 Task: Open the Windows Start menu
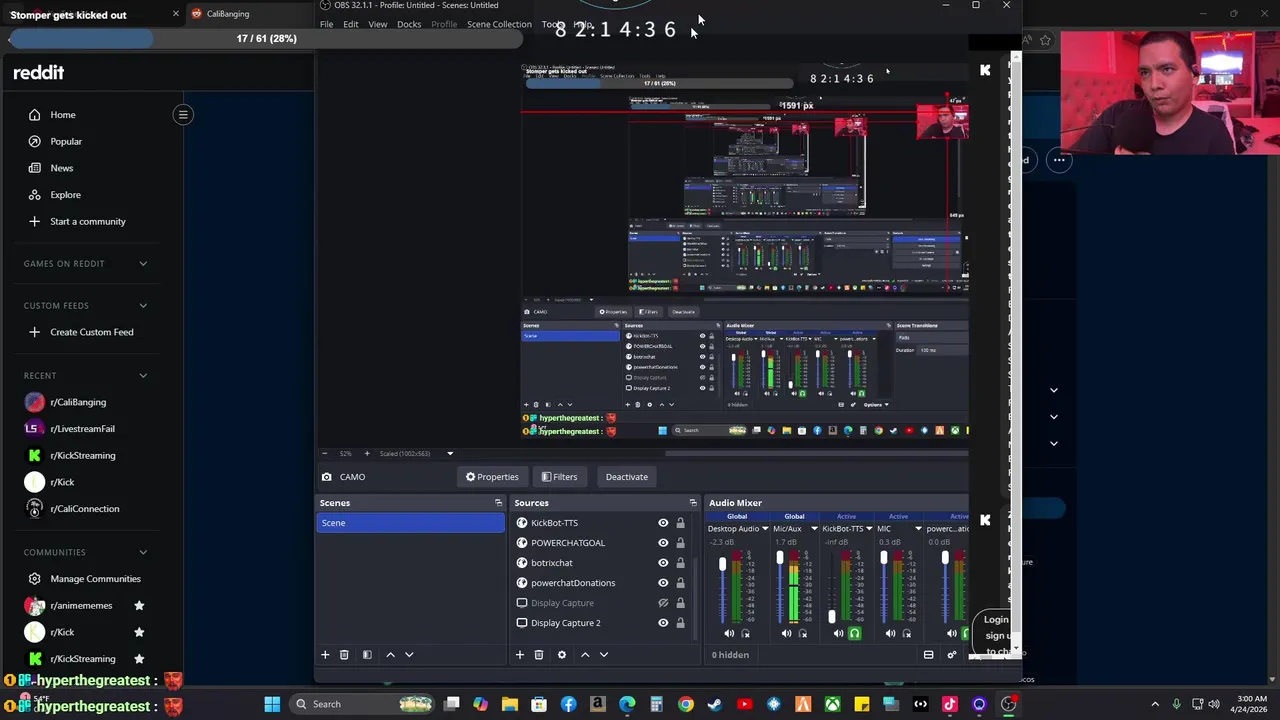[272, 704]
